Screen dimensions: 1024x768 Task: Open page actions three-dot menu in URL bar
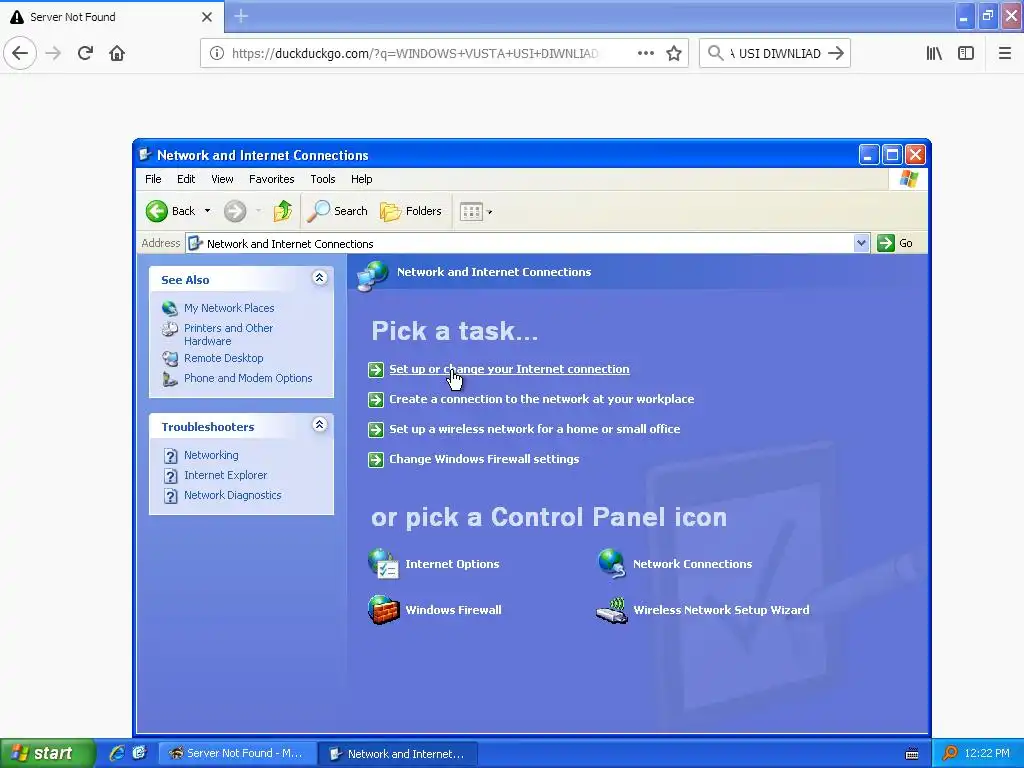(x=645, y=53)
